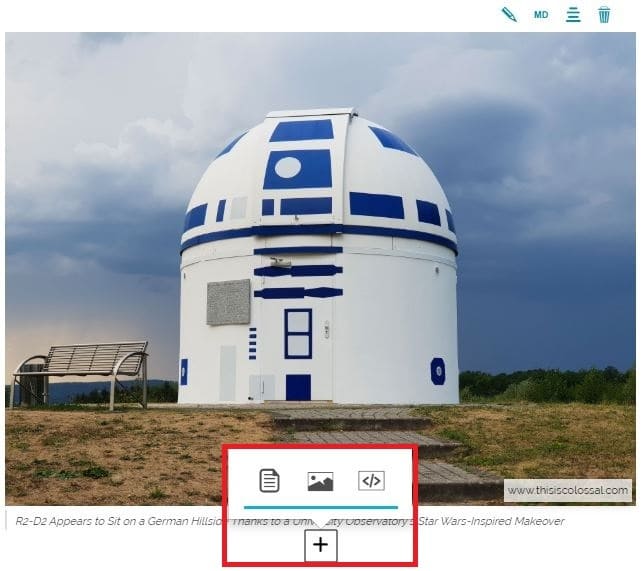Click the gray plaque on the observatory wall
This screenshot has width=644, height=571.
point(228,302)
